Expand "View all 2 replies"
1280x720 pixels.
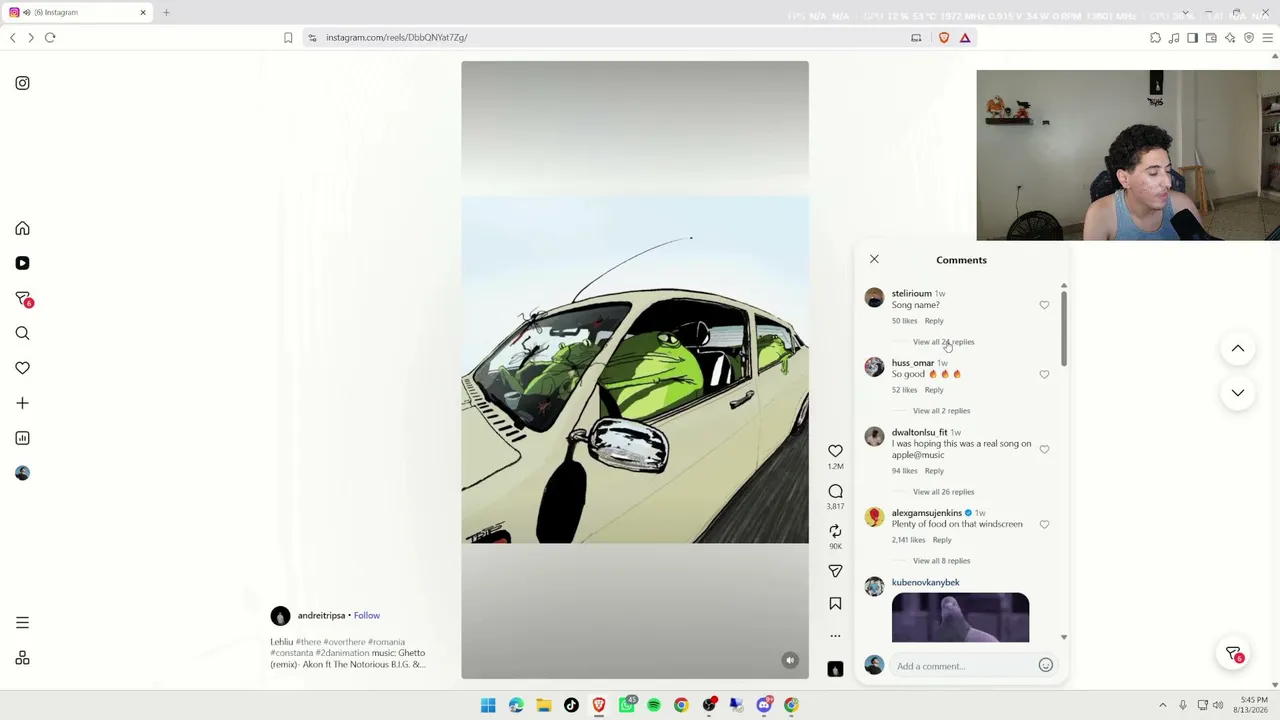[x=941, y=411]
